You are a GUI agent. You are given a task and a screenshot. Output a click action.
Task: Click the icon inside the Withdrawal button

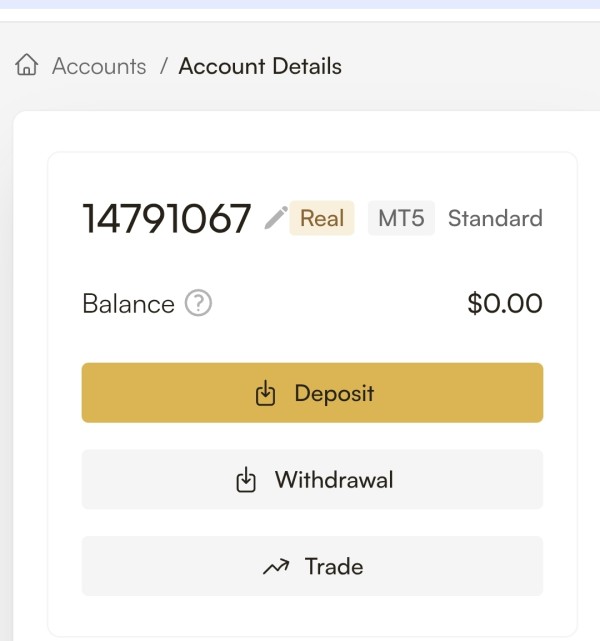(x=246, y=480)
